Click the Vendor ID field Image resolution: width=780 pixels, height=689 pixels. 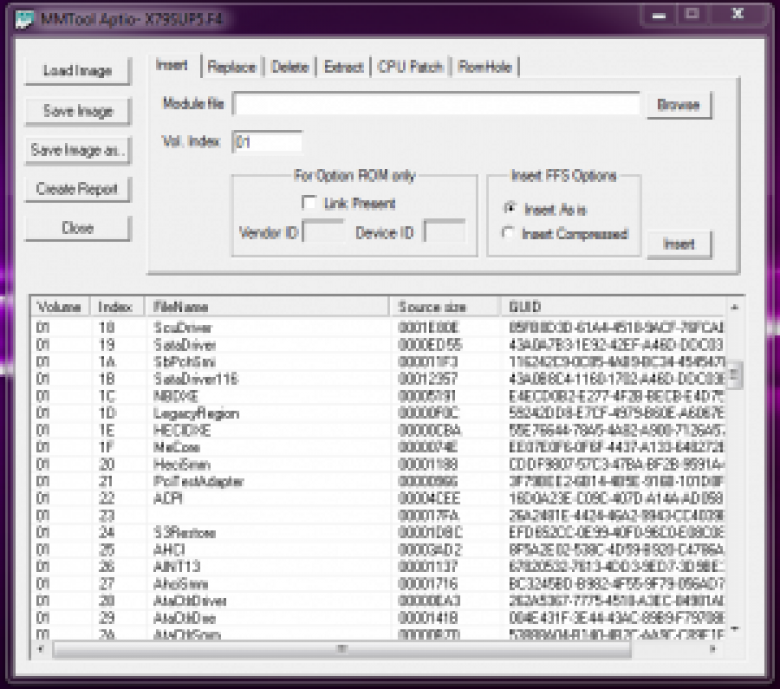[x=323, y=232]
